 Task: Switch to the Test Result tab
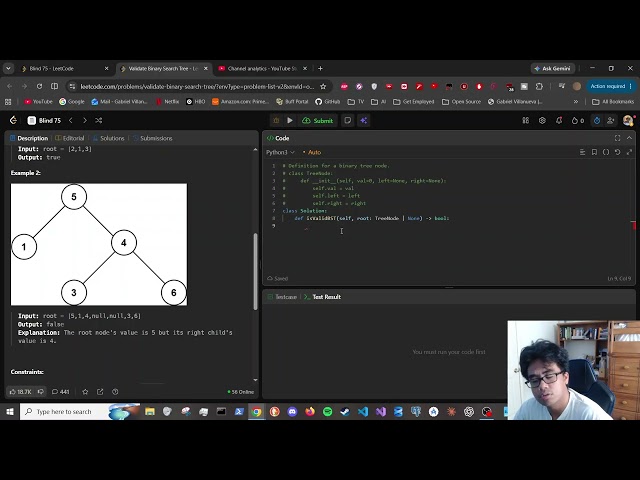322,297
